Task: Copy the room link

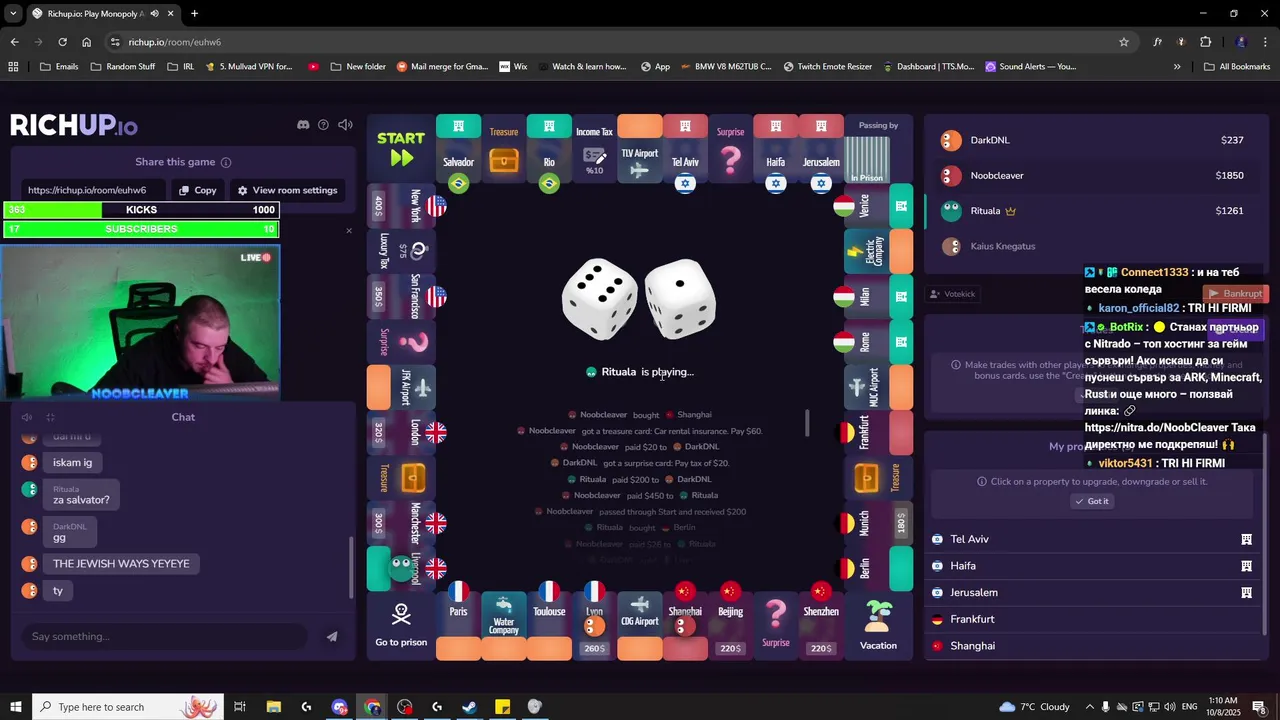Action: click(x=197, y=190)
